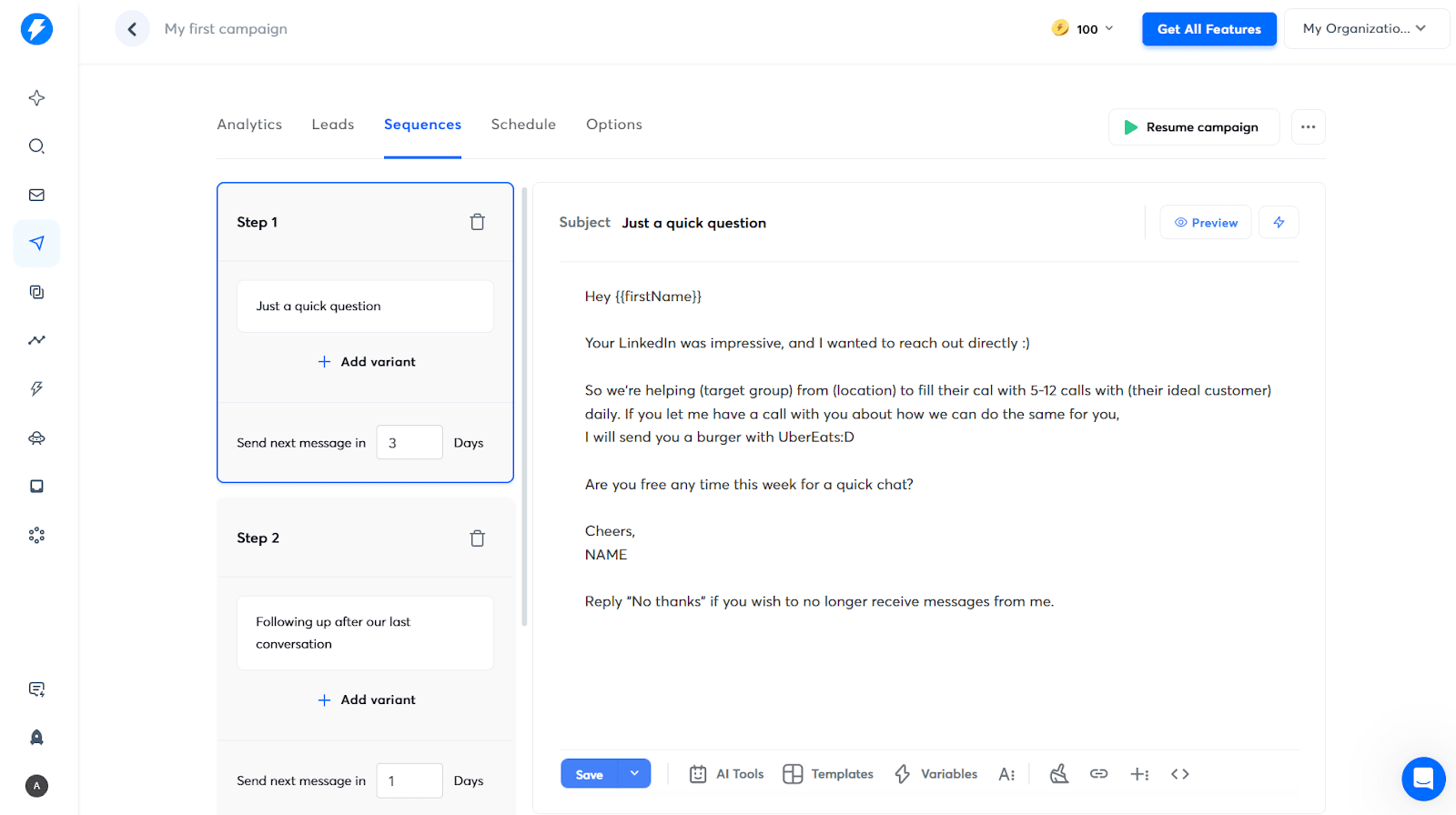Open the My Organization dropdown
The image size is (1456, 815).
pyautogui.click(x=1365, y=29)
